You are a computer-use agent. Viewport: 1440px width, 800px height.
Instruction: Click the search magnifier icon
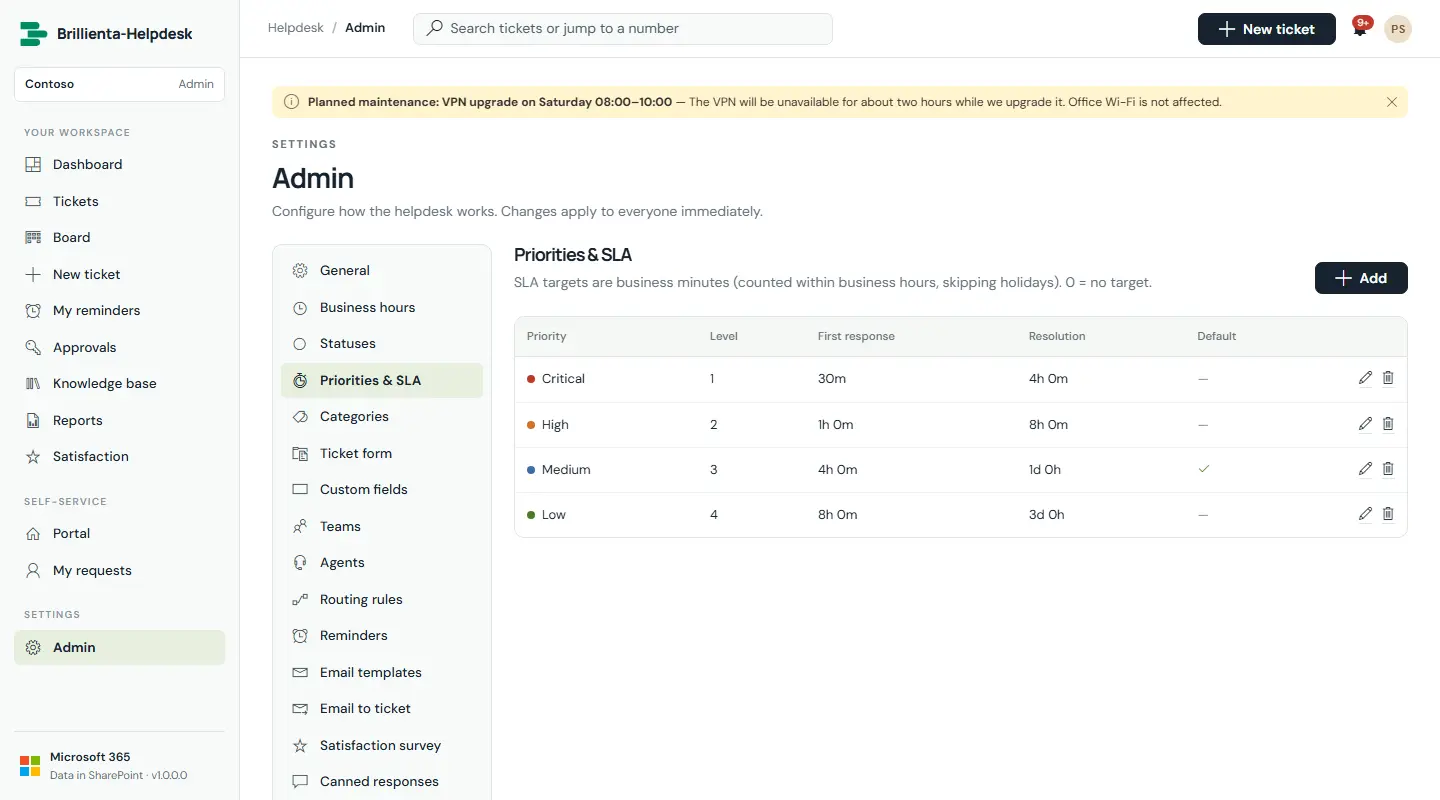coord(434,28)
